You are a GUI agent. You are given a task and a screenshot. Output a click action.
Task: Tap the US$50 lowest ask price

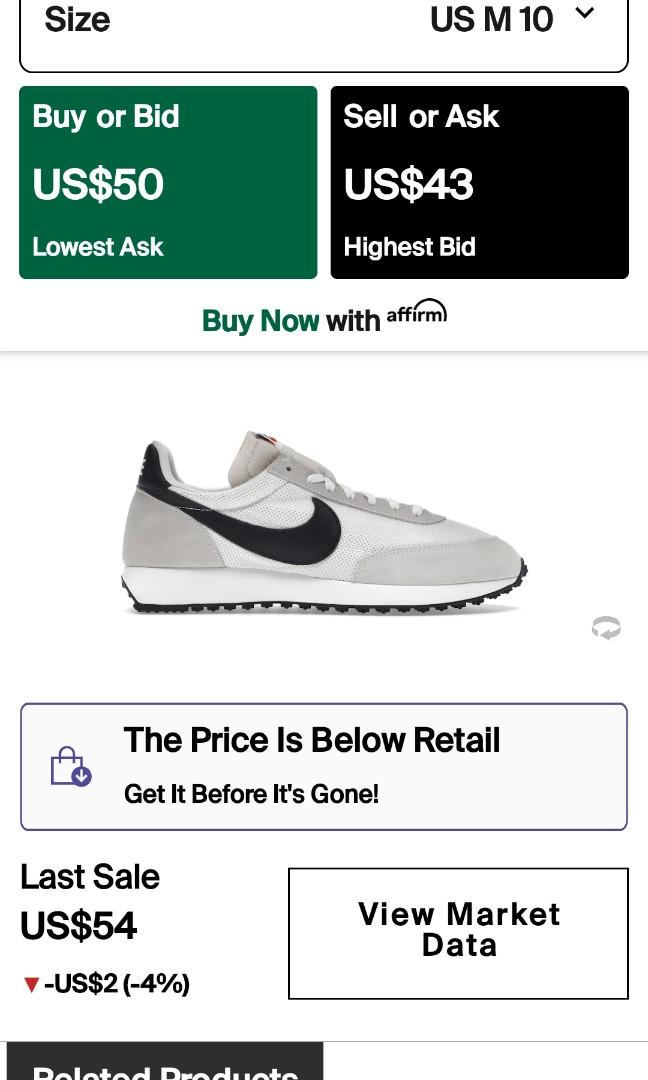pos(98,185)
